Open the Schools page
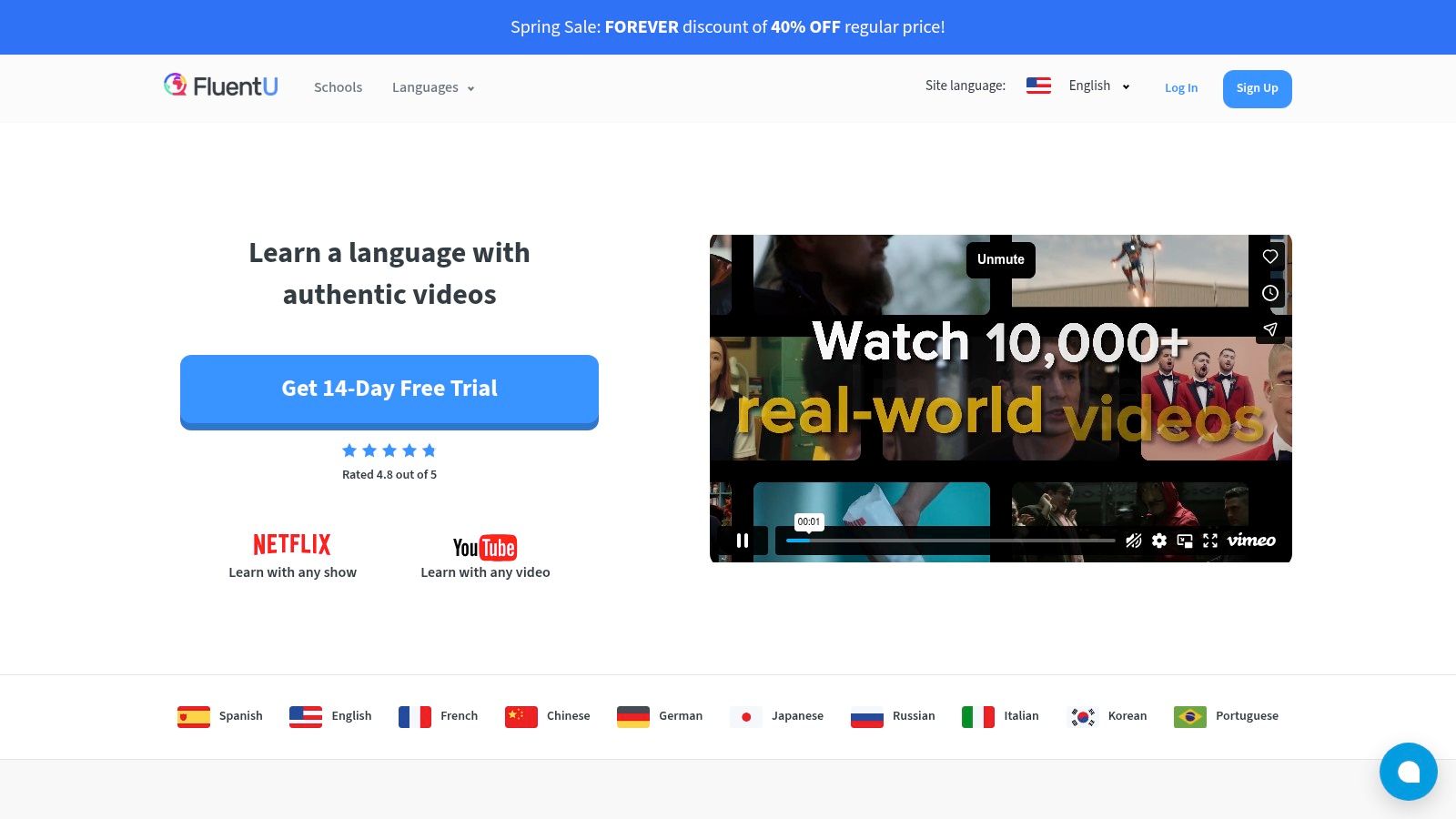Viewport: 1456px width, 819px height. (x=338, y=87)
